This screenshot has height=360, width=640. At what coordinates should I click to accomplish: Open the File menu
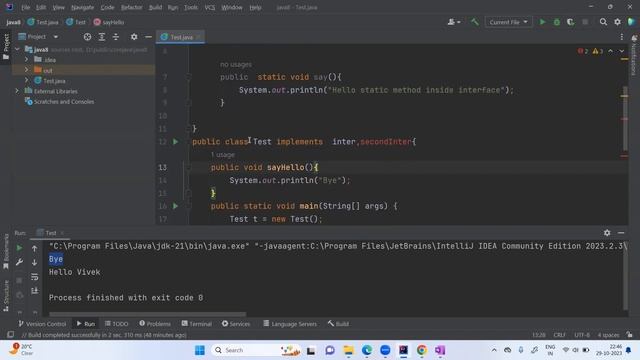[25, 7]
